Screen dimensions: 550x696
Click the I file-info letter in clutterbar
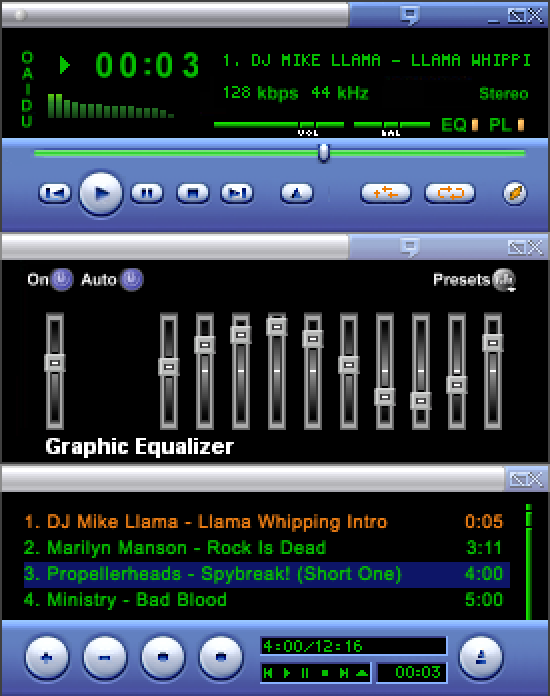tap(27, 89)
